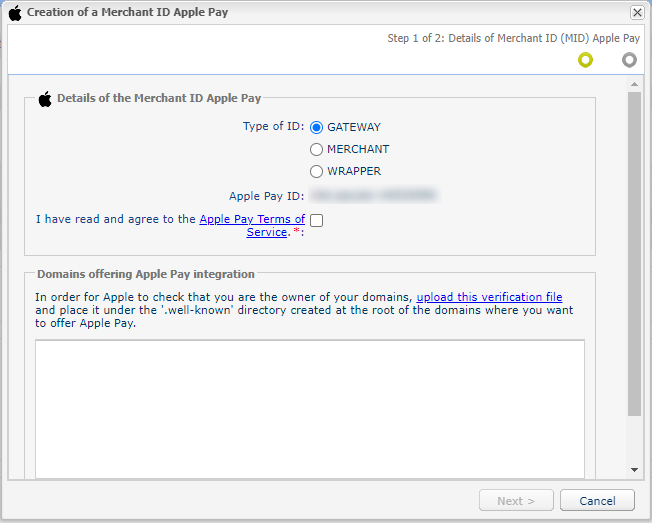Click the scrollbar up arrow
This screenshot has width=652, height=523.
(x=634, y=84)
